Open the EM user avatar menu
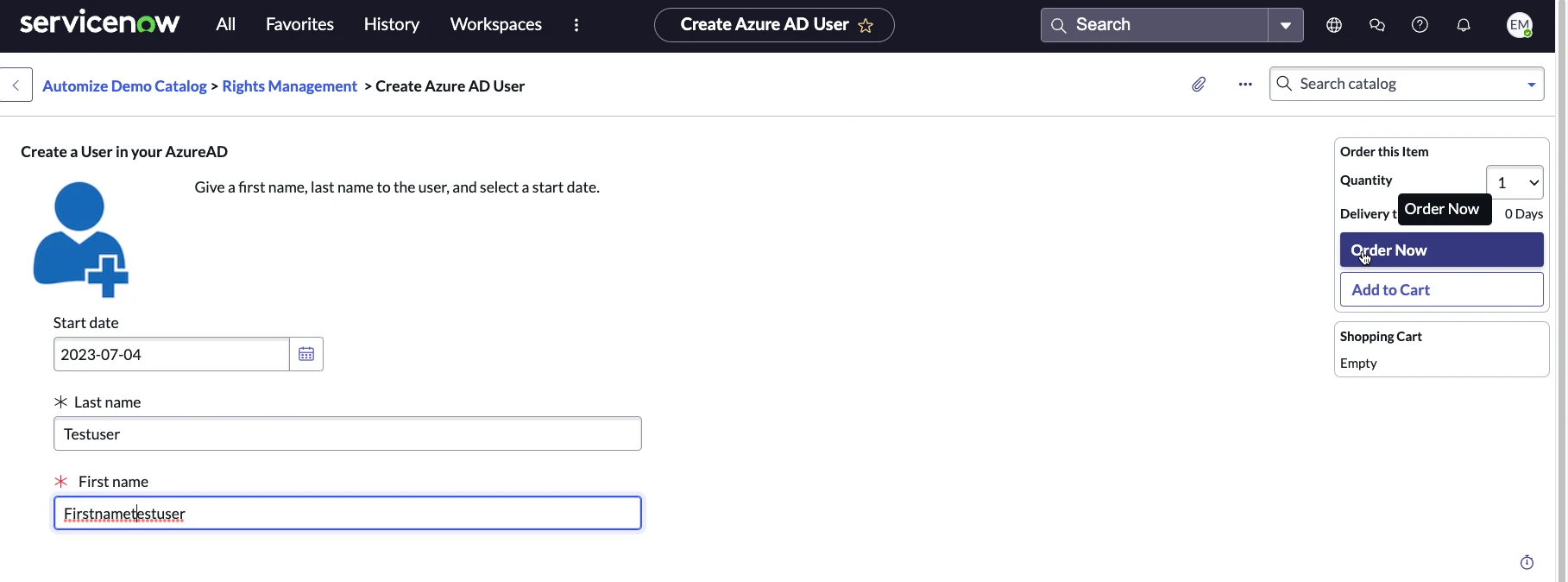1568x582 pixels. tap(1520, 25)
